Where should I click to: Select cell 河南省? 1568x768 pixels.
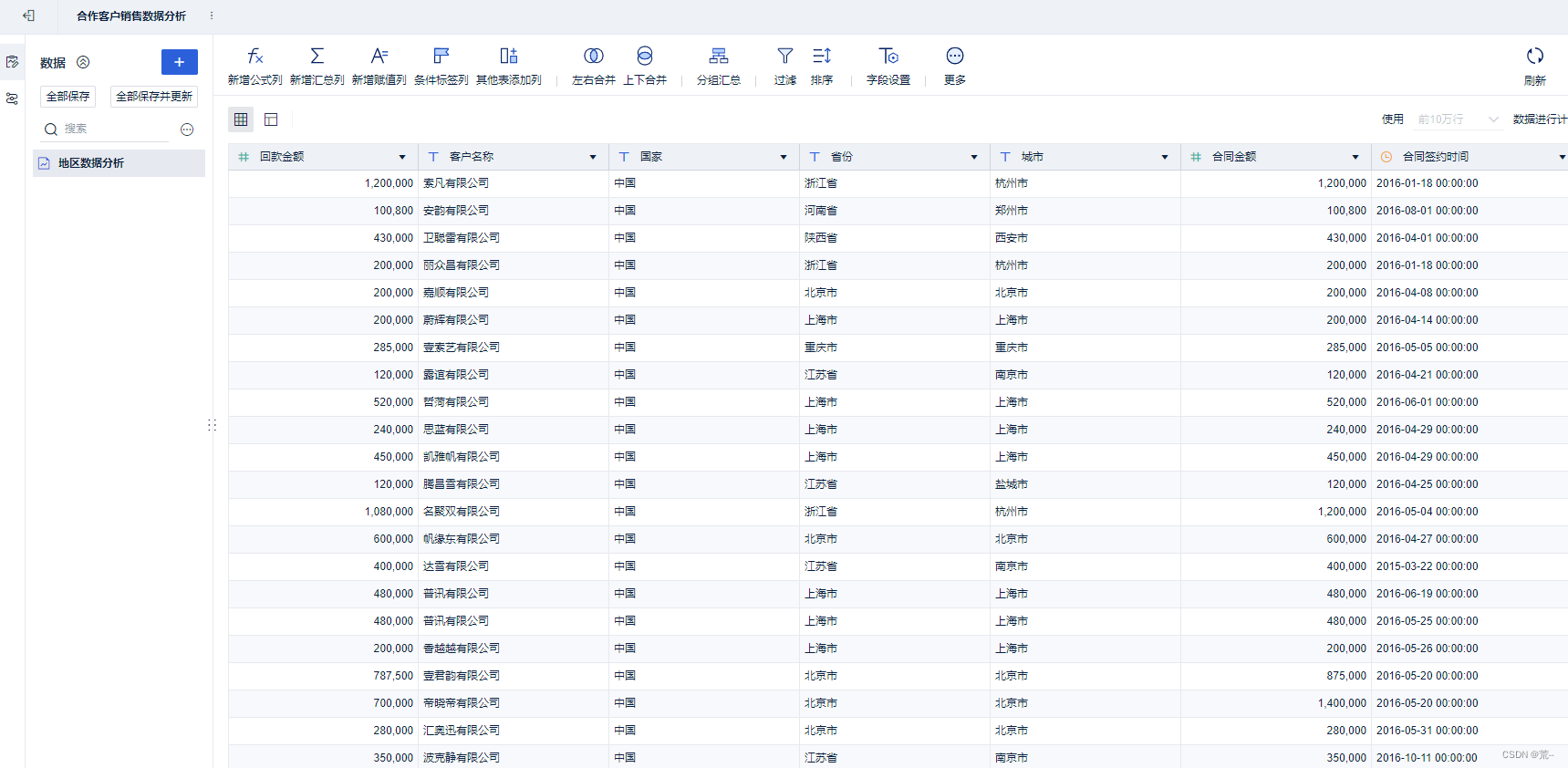(x=895, y=211)
